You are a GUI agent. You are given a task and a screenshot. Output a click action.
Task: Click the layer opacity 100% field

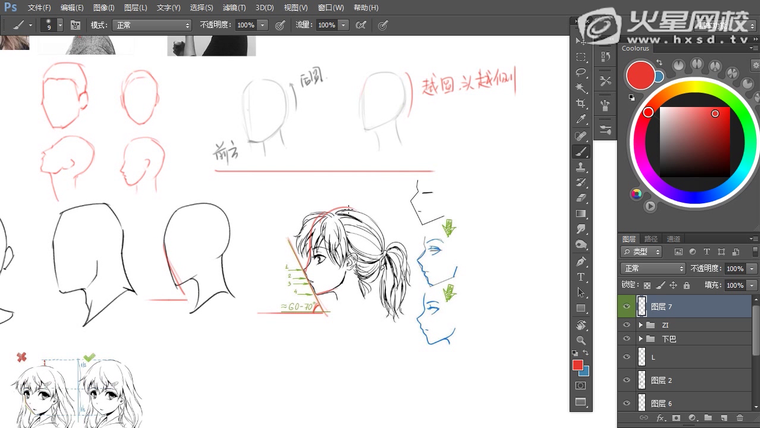coord(734,269)
